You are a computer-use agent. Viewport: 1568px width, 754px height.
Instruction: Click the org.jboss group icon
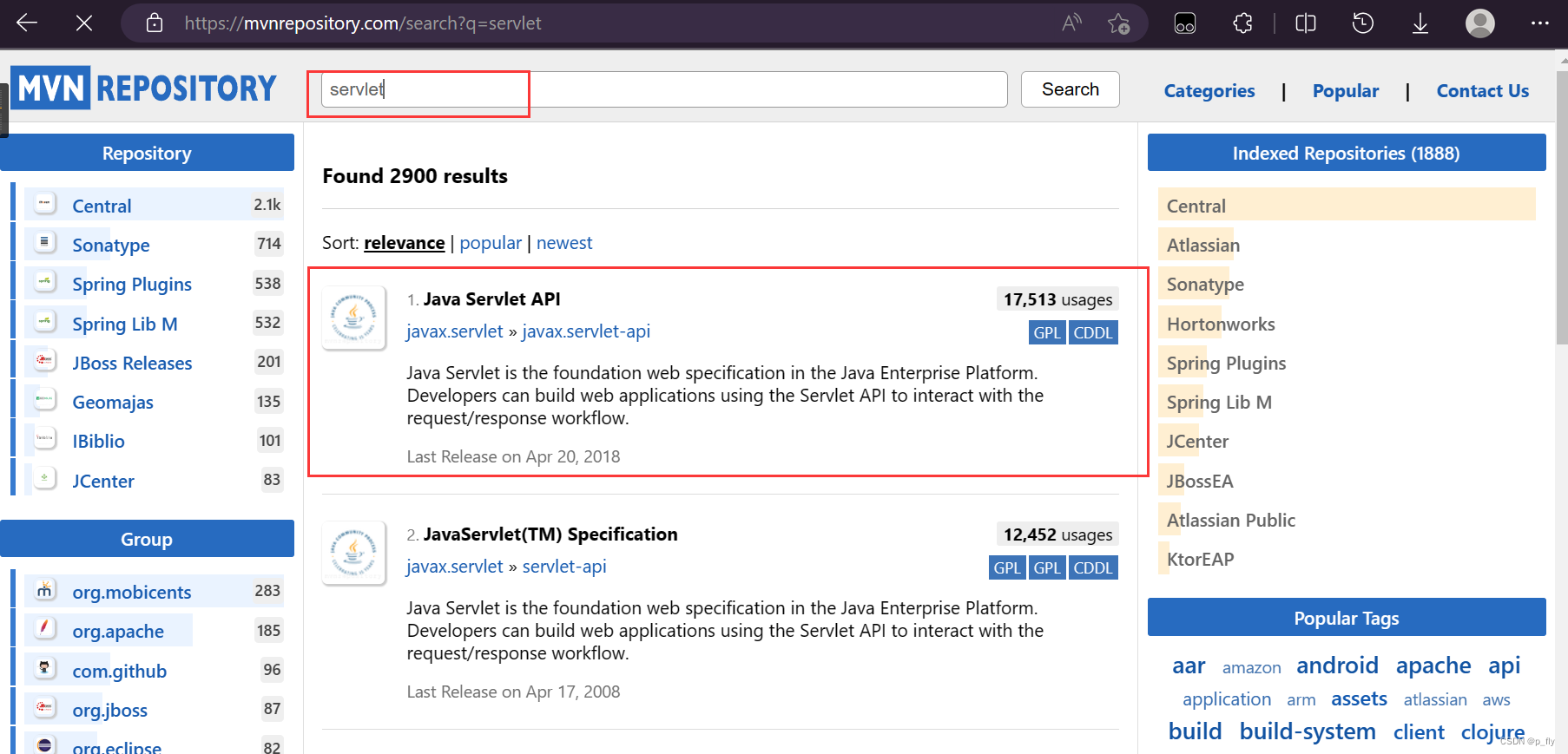pyautogui.click(x=44, y=707)
